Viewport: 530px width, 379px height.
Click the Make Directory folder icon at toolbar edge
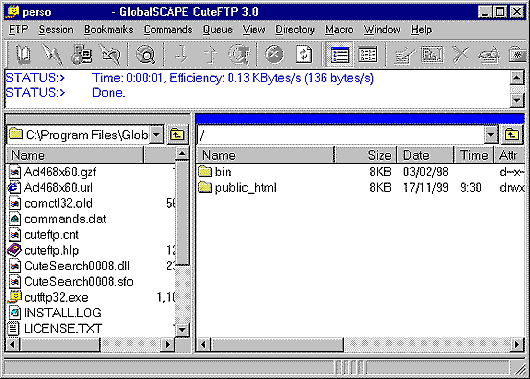[x=517, y=54]
